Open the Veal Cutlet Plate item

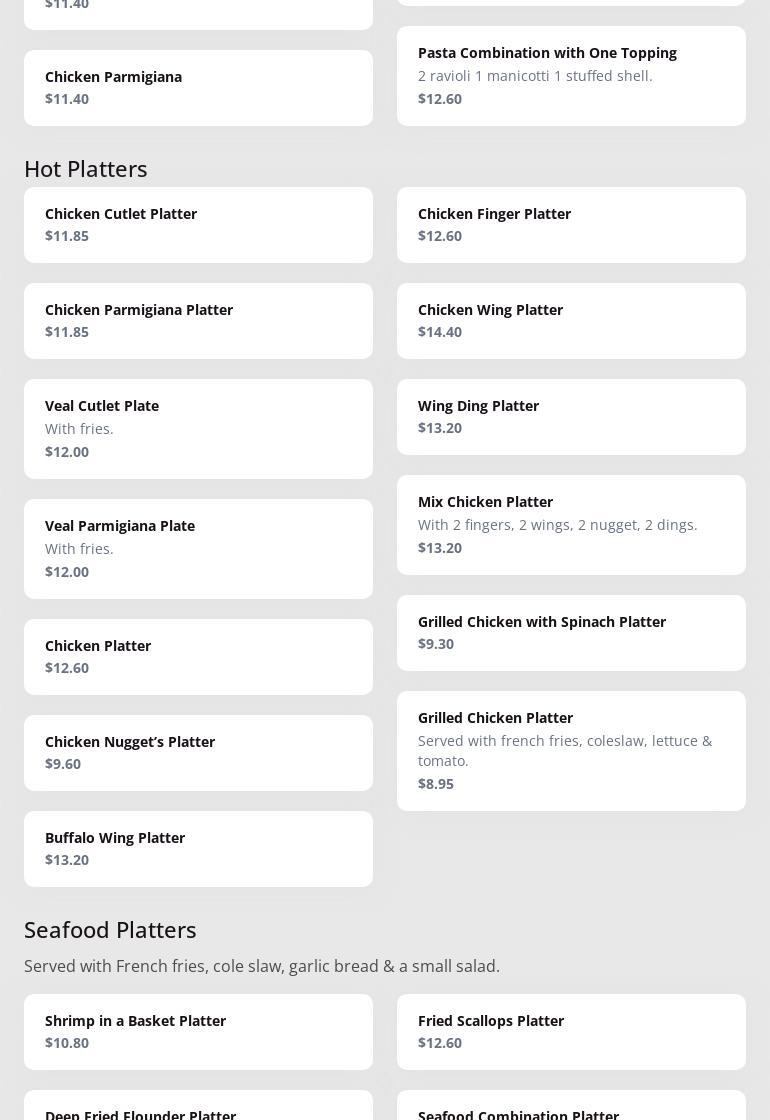pyautogui.click(x=198, y=429)
